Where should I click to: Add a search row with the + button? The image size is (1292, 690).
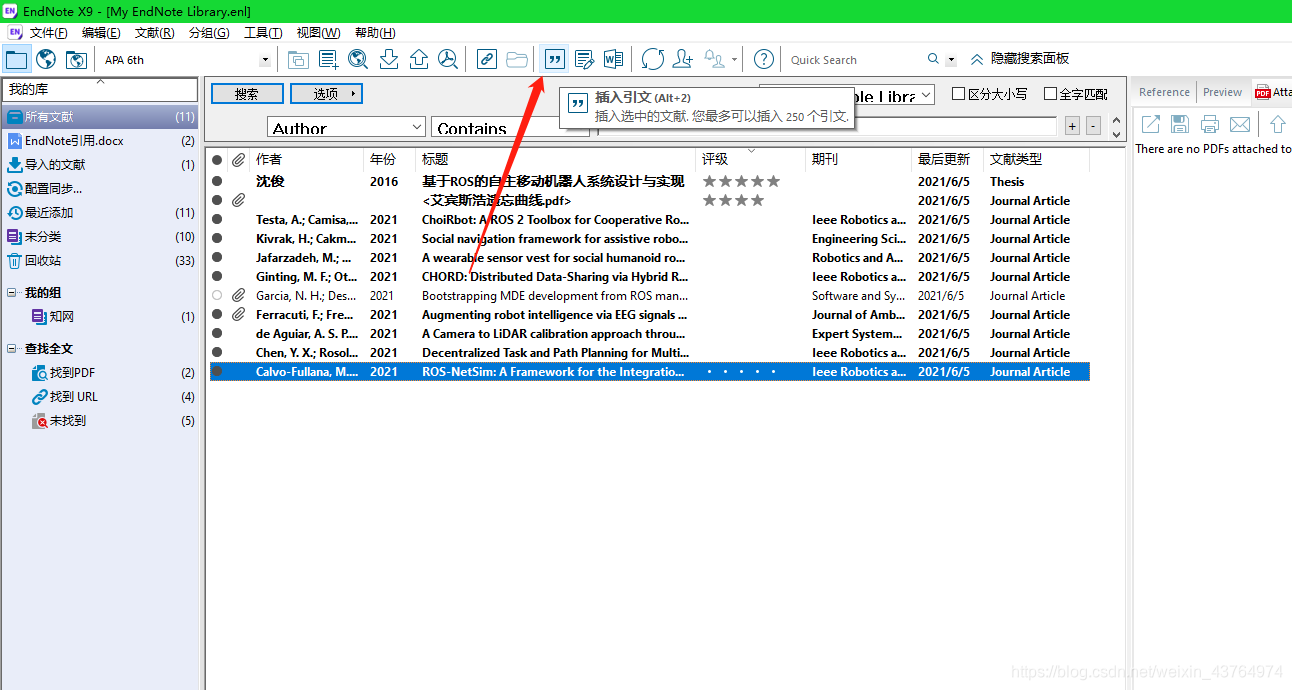[x=1072, y=126]
